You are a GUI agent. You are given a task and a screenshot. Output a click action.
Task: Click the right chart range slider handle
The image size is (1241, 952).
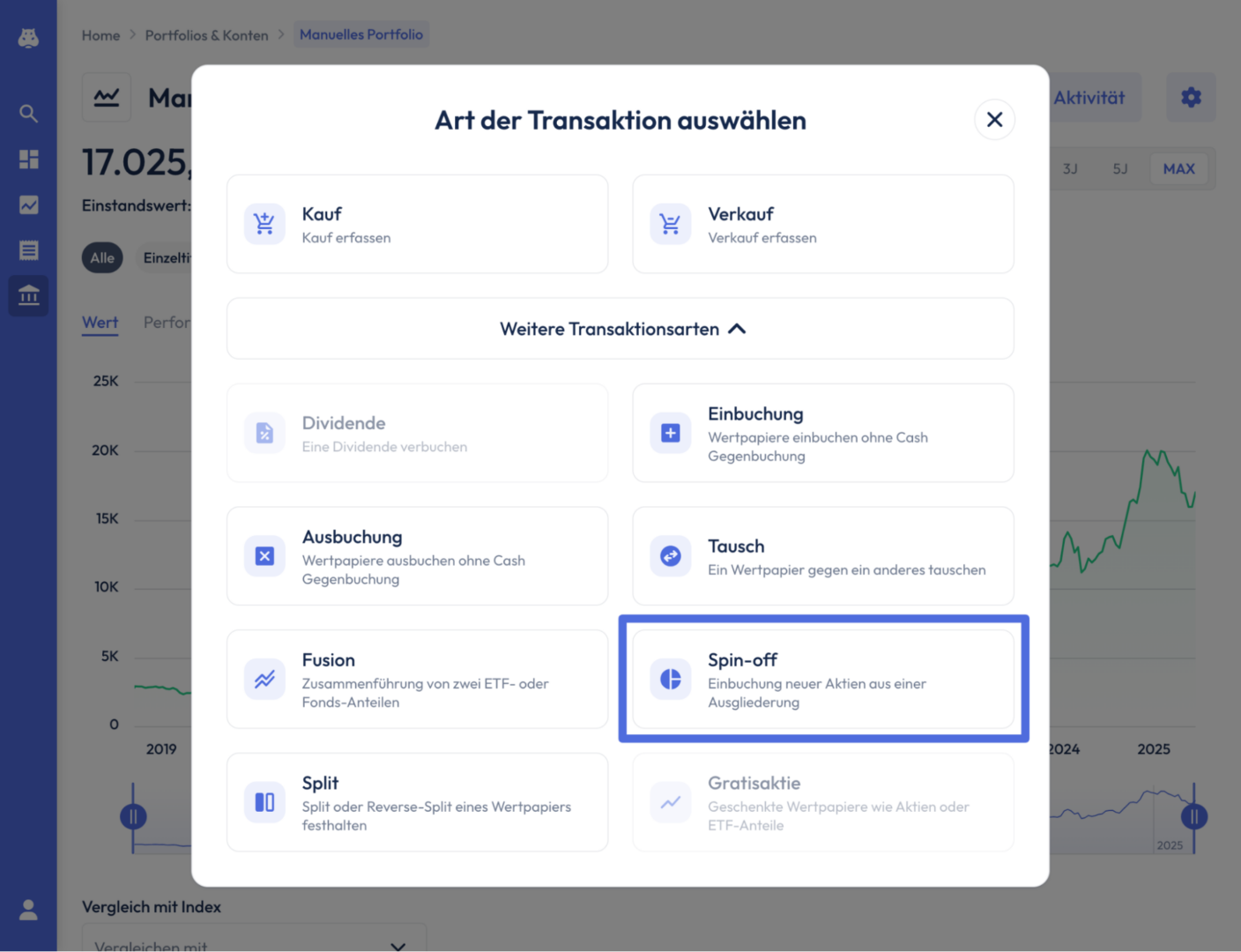point(1194,816)
